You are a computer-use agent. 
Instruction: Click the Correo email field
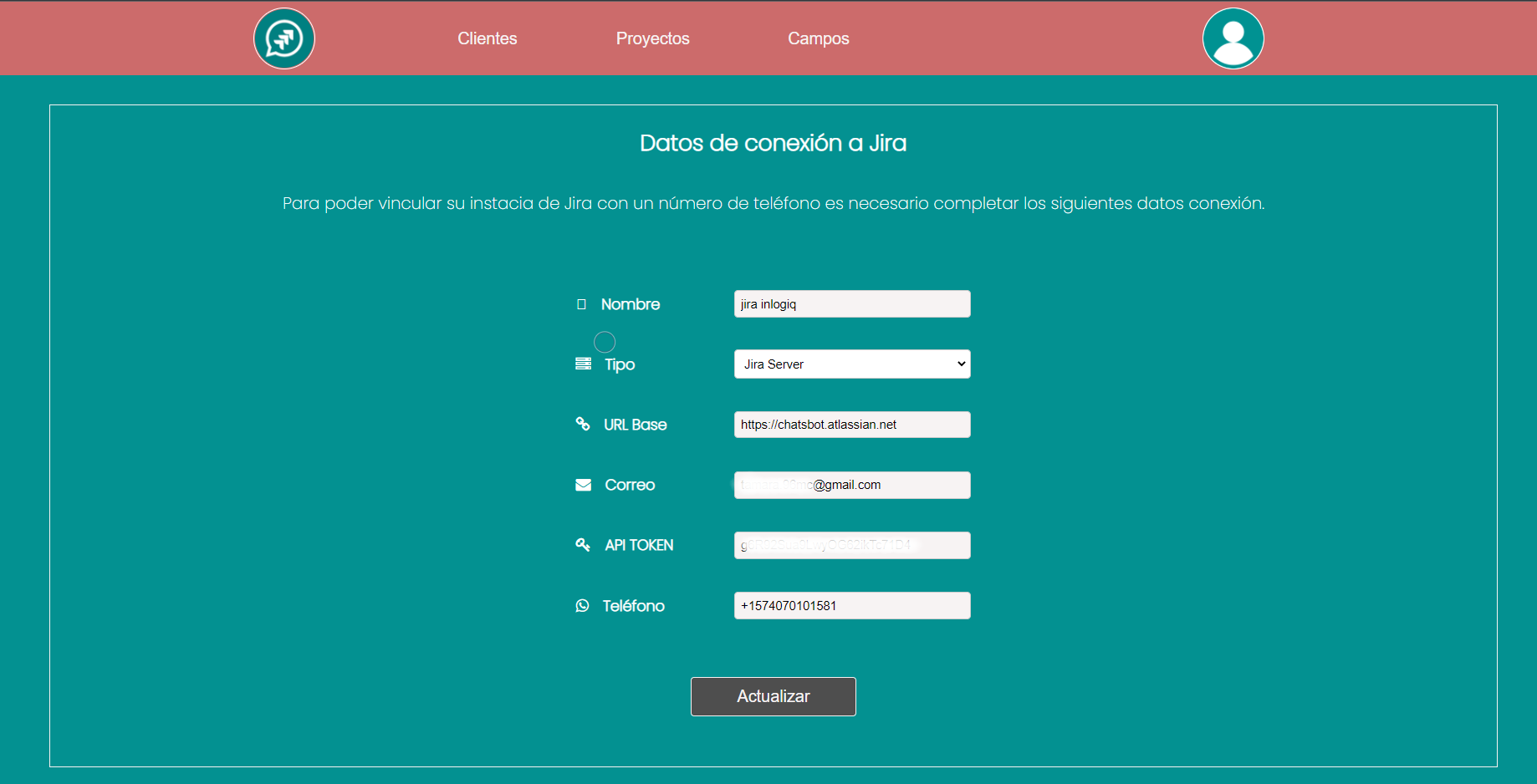point(851,485)
